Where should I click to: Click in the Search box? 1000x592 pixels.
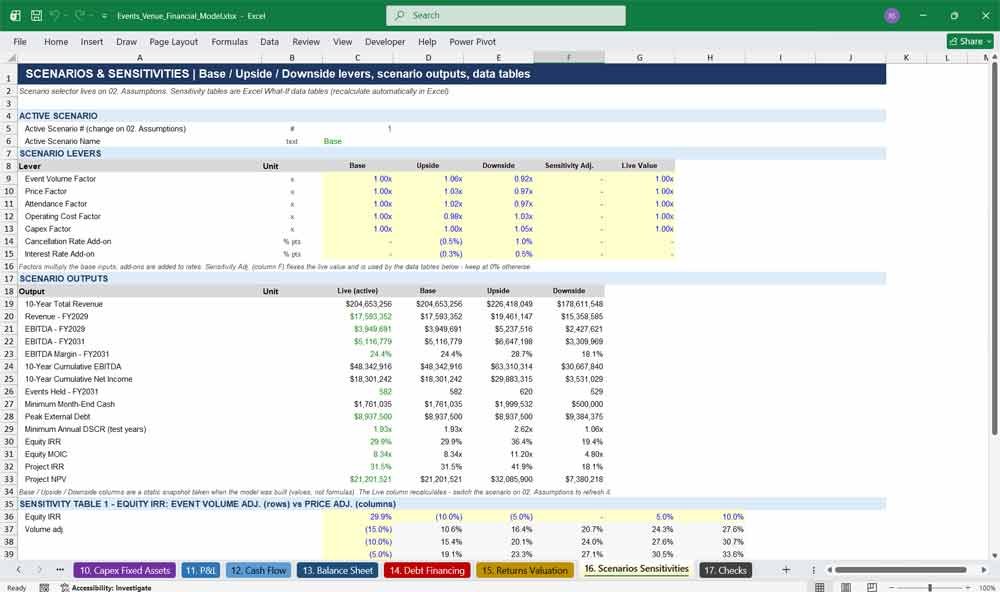(506, 15)
